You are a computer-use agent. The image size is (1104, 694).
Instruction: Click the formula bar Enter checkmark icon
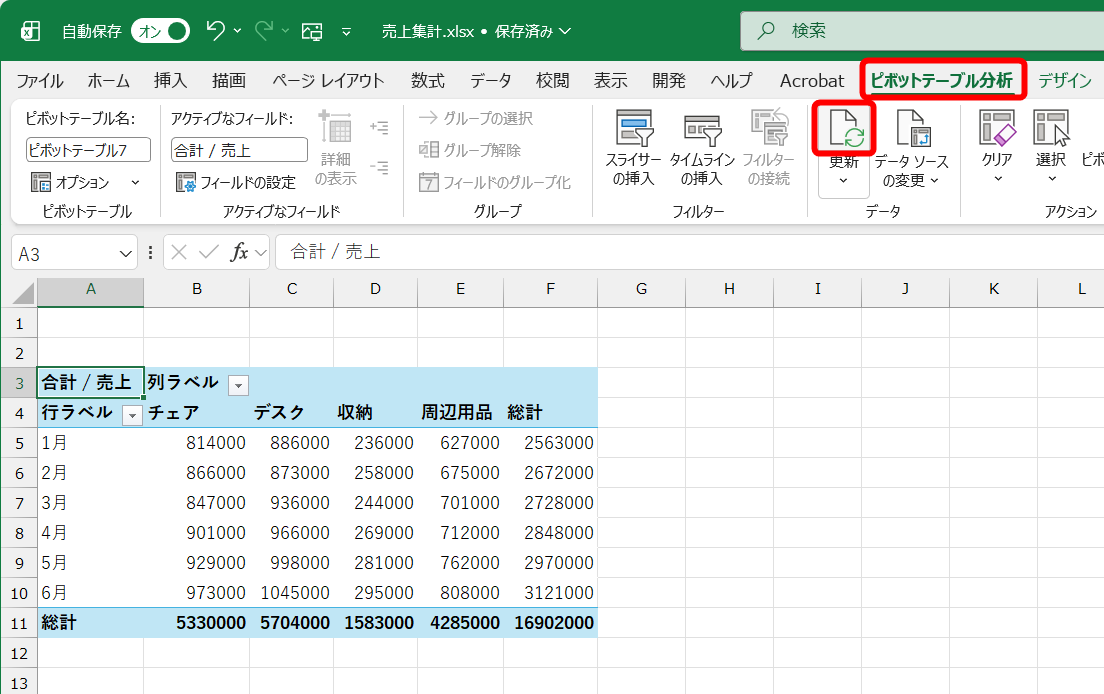[208, 252]
